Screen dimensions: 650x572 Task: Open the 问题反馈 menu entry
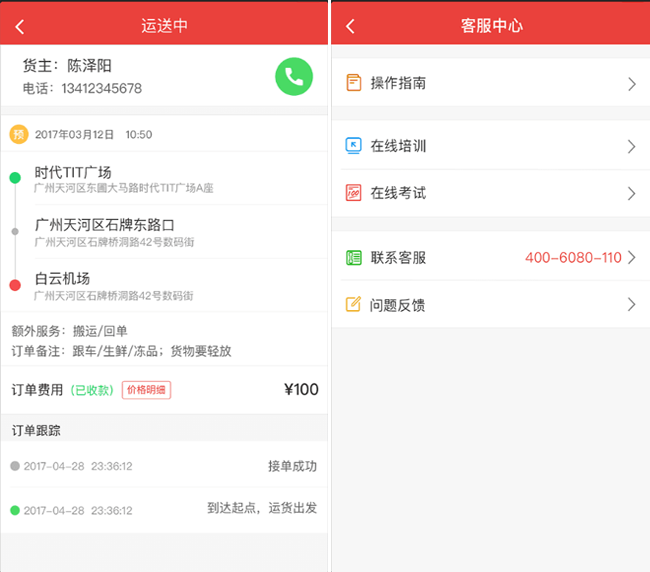point(491,305)
